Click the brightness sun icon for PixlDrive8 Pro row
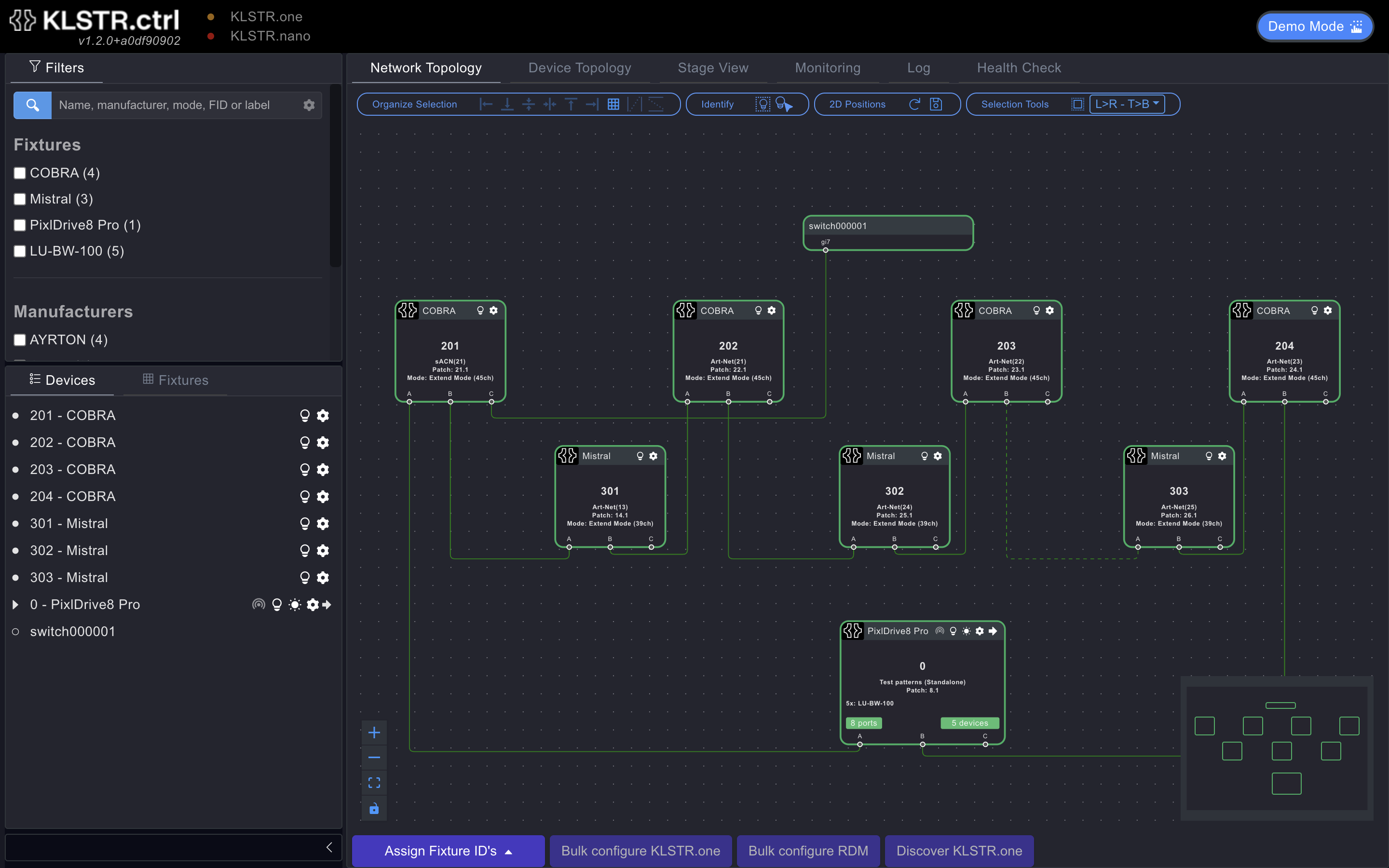This screenshot has width=1389, height=868. [295, 605]
